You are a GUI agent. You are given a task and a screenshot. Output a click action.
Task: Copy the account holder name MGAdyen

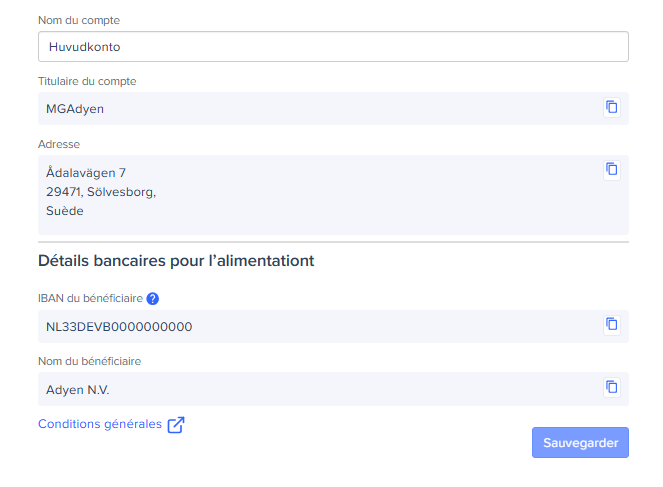click(611, 107)
